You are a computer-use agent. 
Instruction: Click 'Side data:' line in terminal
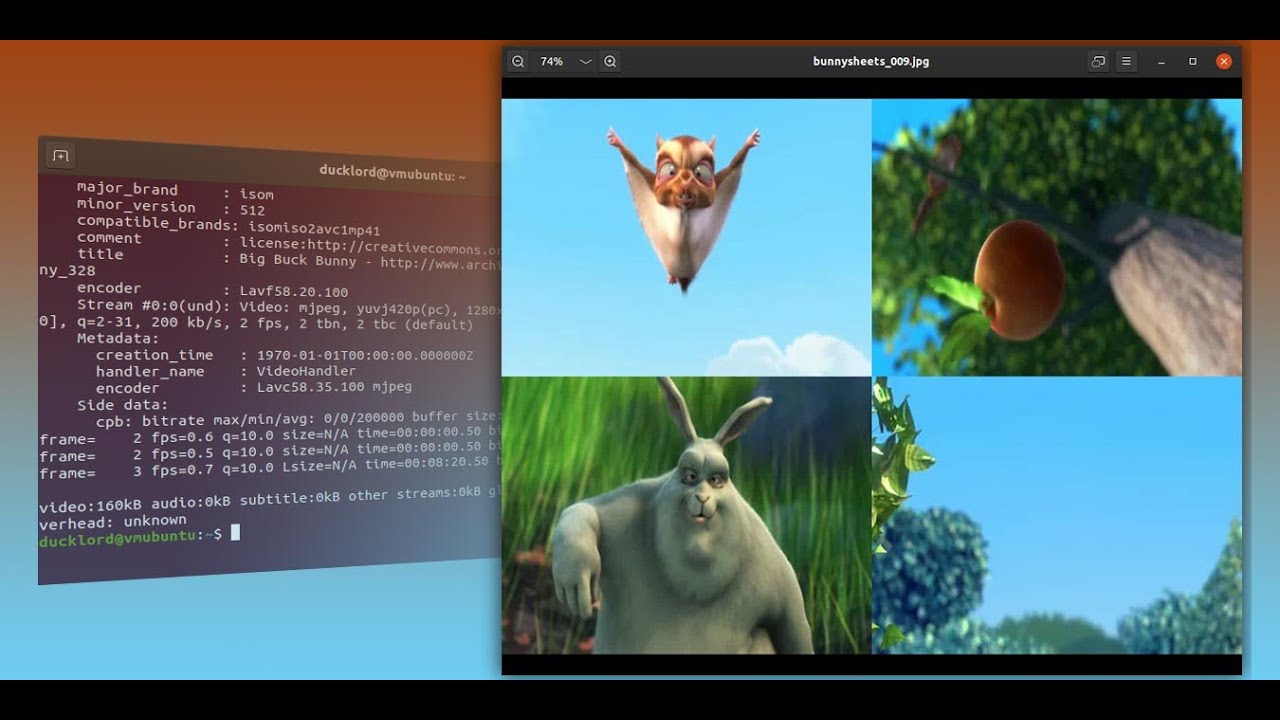[123, 405]
